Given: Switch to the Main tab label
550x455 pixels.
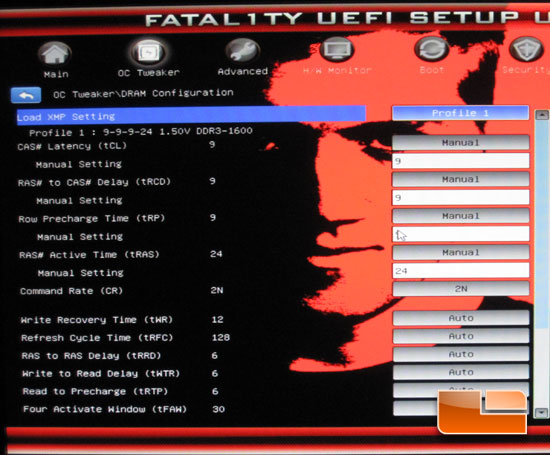Looking at the screenshot, I should (56, 74).
